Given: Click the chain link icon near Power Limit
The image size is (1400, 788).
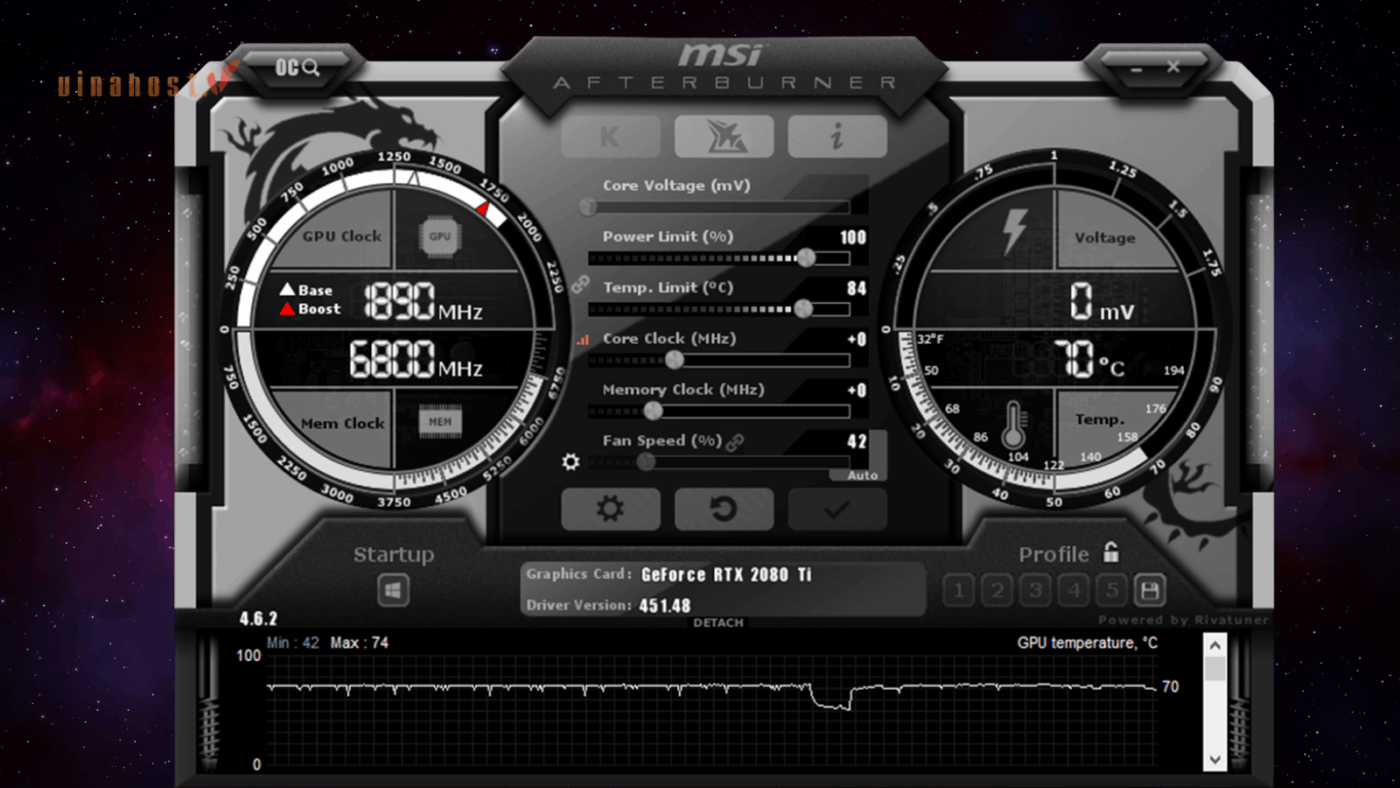Looking at the screenshot, I should pos(581,284).
